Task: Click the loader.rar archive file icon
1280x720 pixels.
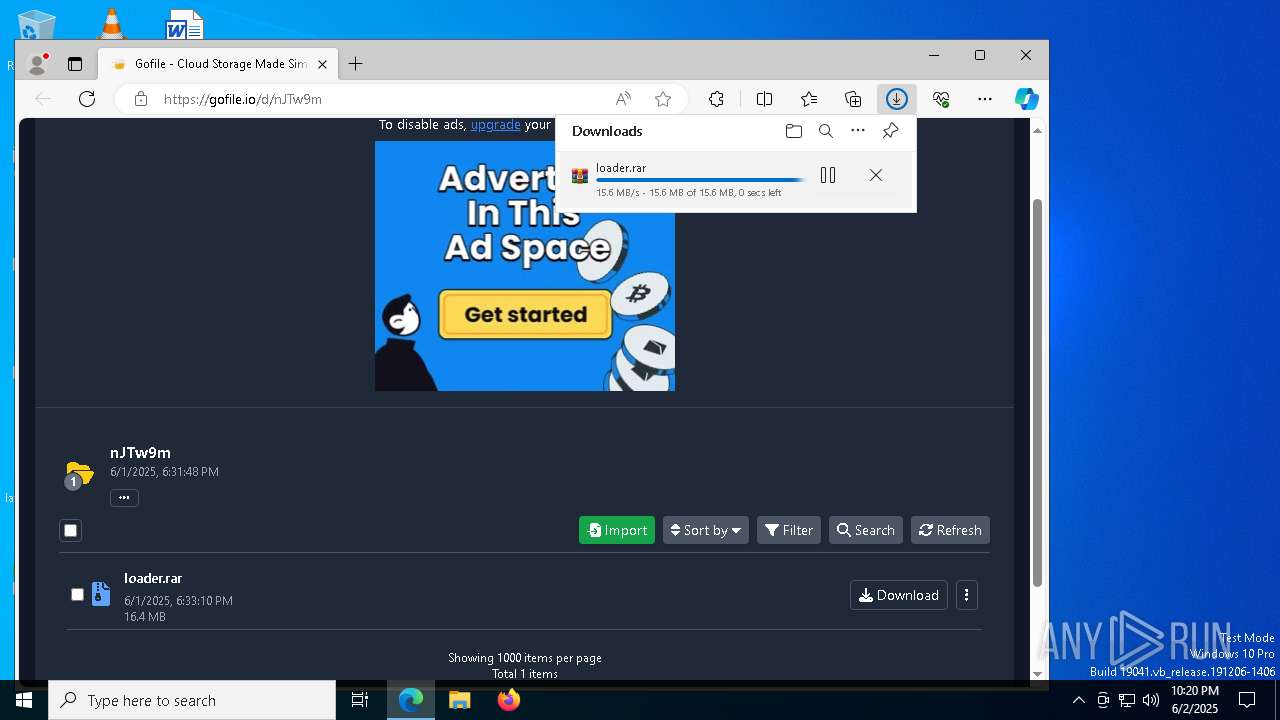Action: (100, 594)
